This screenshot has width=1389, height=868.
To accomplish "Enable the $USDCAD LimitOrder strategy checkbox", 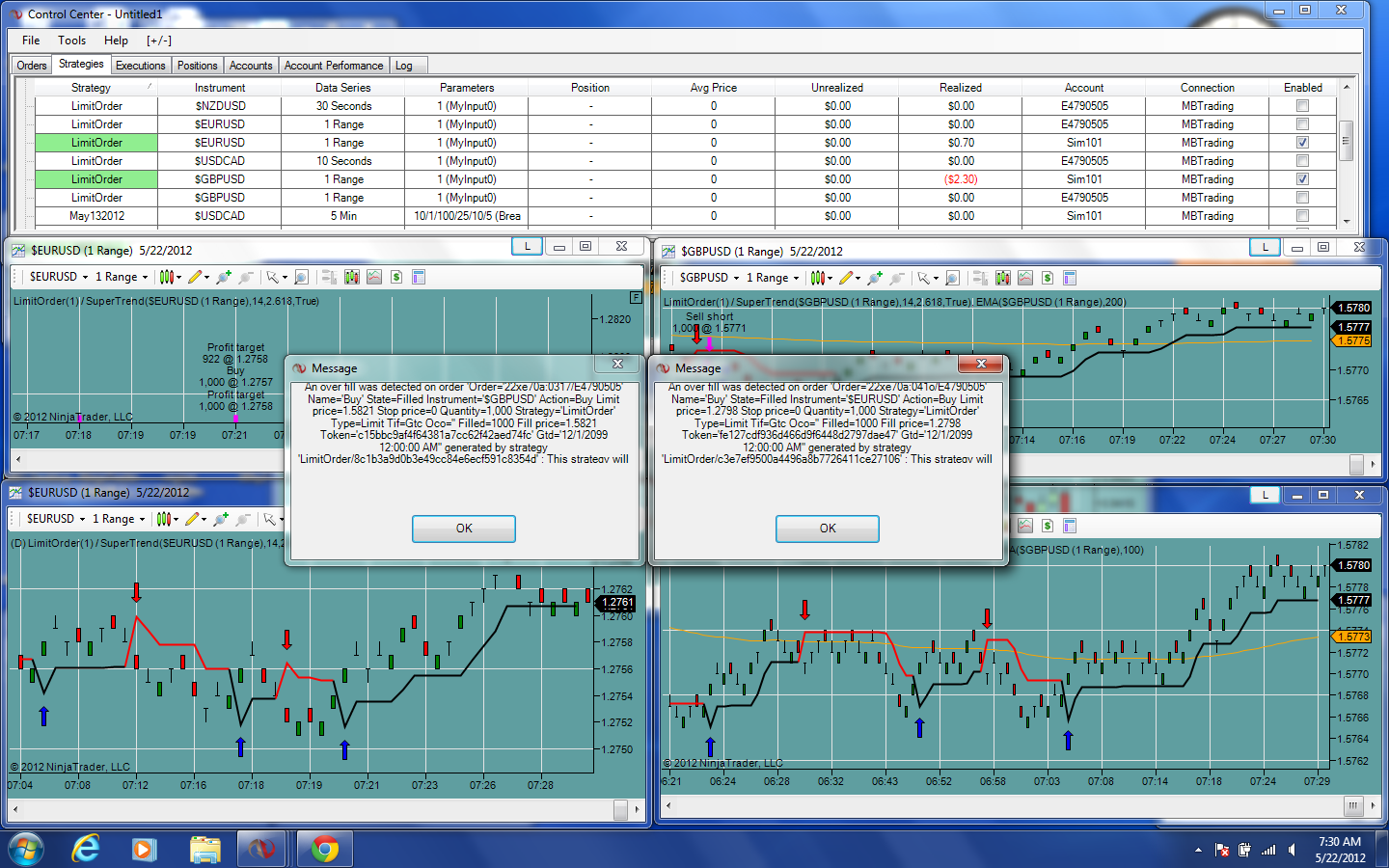I will pos(1303,161).
